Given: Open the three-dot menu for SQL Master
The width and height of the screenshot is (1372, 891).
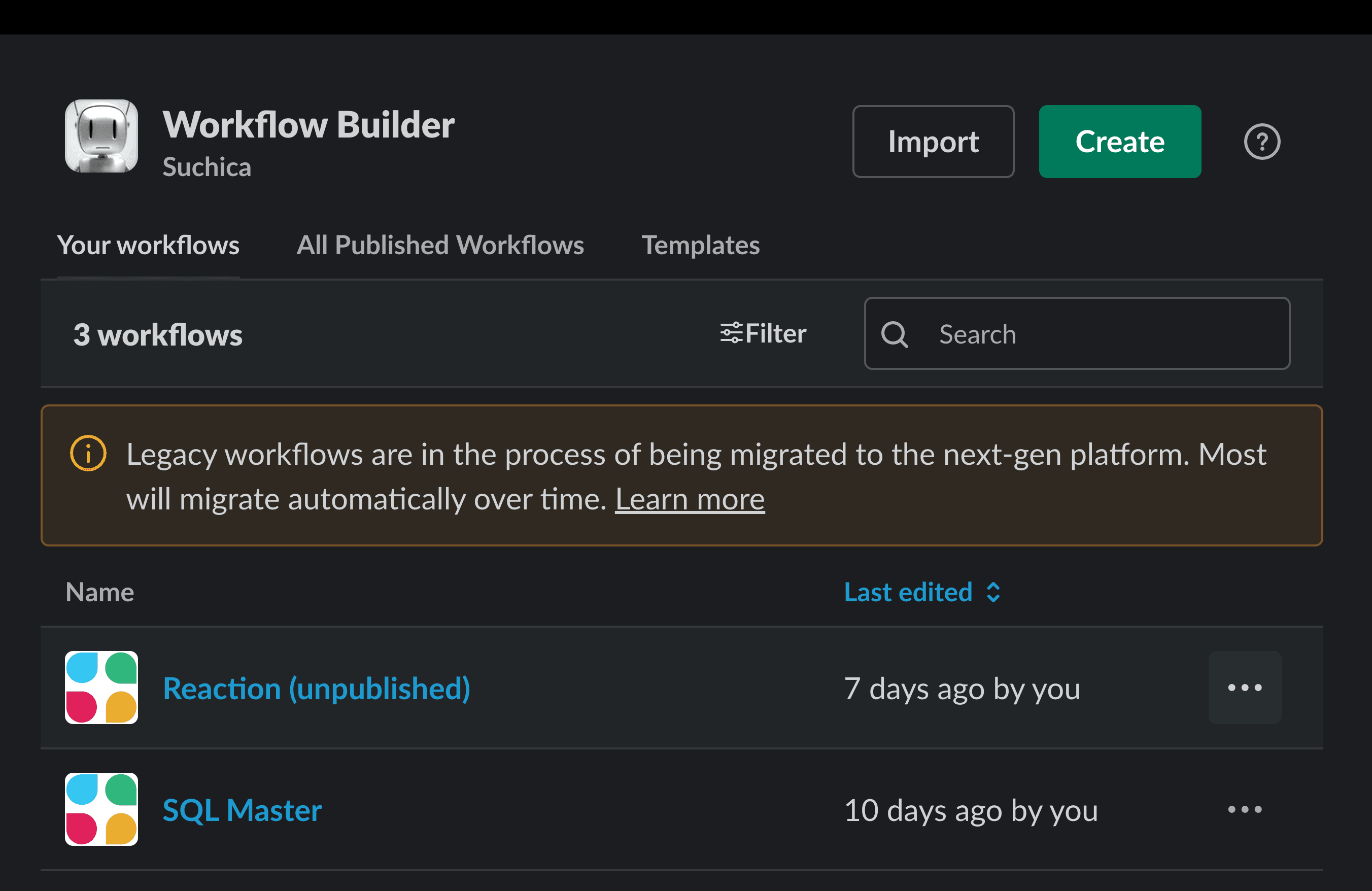Looking at the screenshot, I should point(1245,810).
